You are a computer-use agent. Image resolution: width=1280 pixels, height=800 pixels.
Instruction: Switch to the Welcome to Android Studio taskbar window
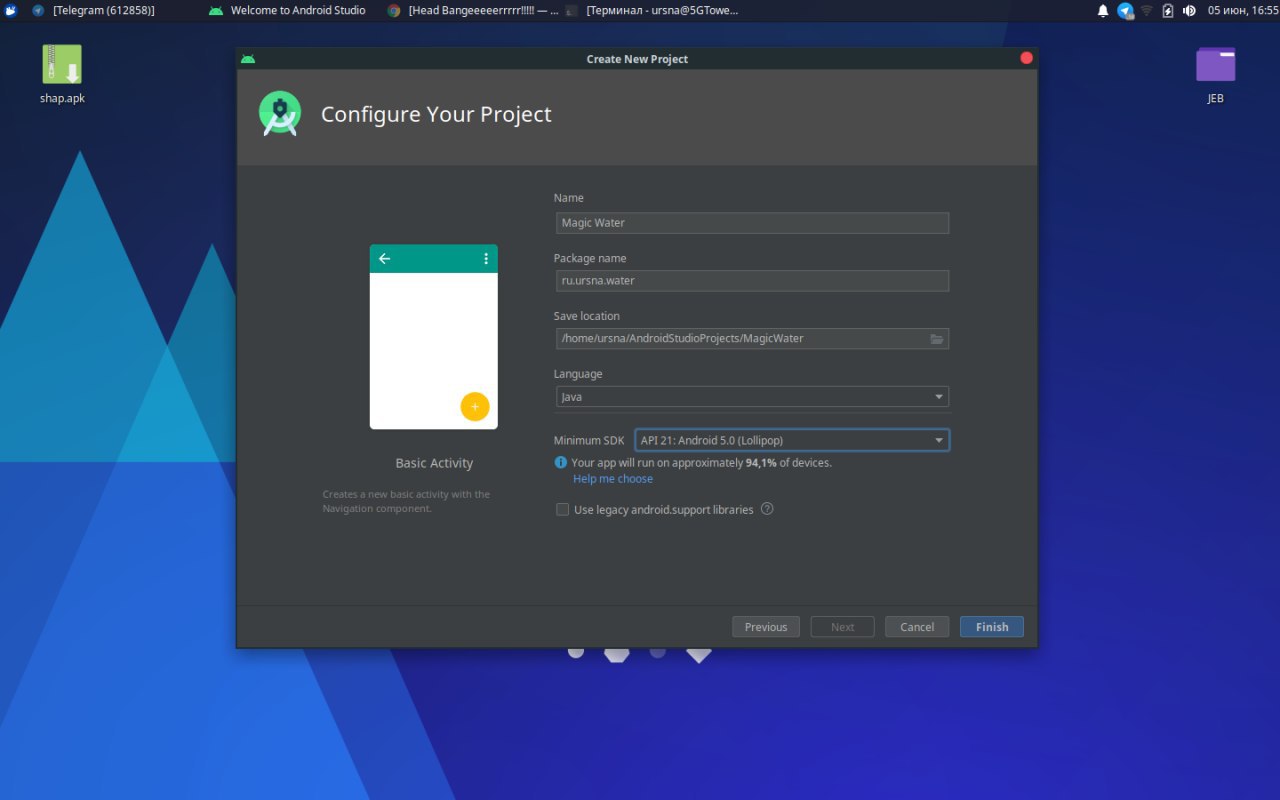(x=287, y=10)
